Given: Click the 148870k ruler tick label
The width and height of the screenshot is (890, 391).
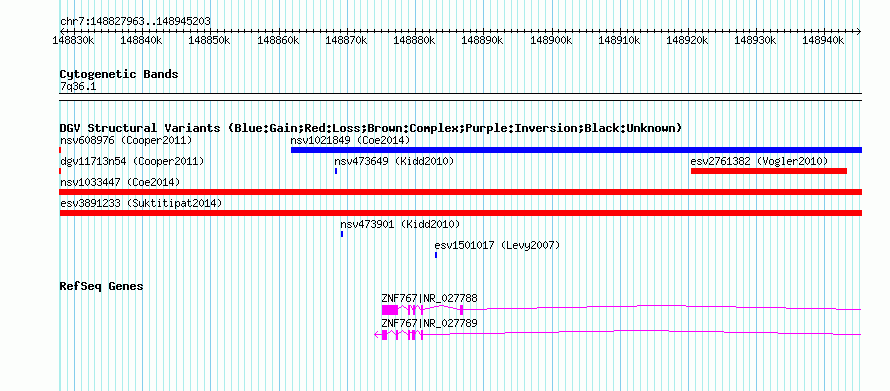Looking at the screenshot, I should (x=346, y=40).
